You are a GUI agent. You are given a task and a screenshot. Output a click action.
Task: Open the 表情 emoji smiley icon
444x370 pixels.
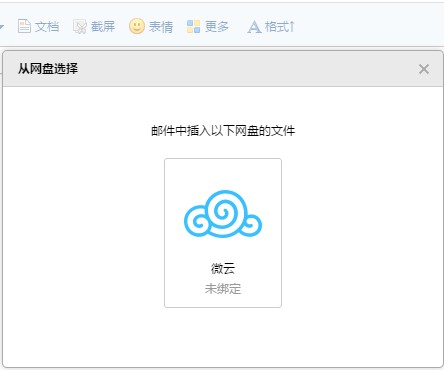[137, 26]
